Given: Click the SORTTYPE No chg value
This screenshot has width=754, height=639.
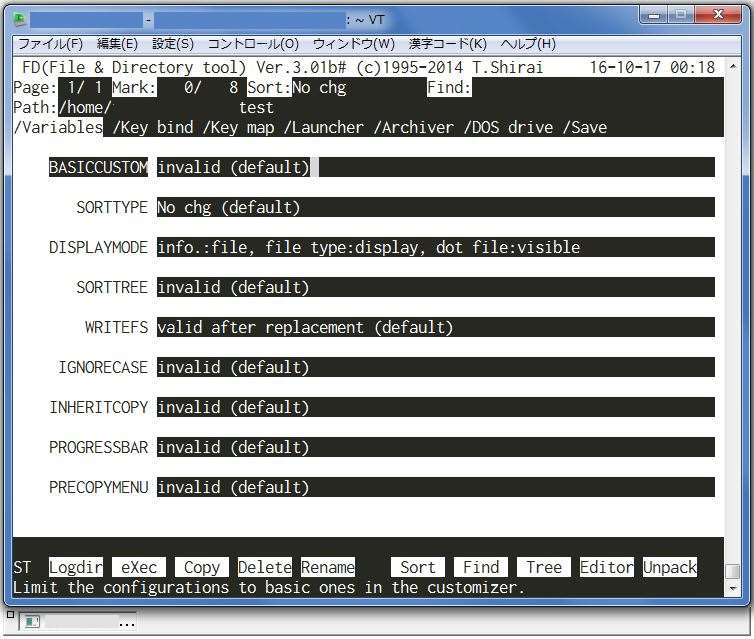Looking at the screenshot, I should [x=436, y=207].
